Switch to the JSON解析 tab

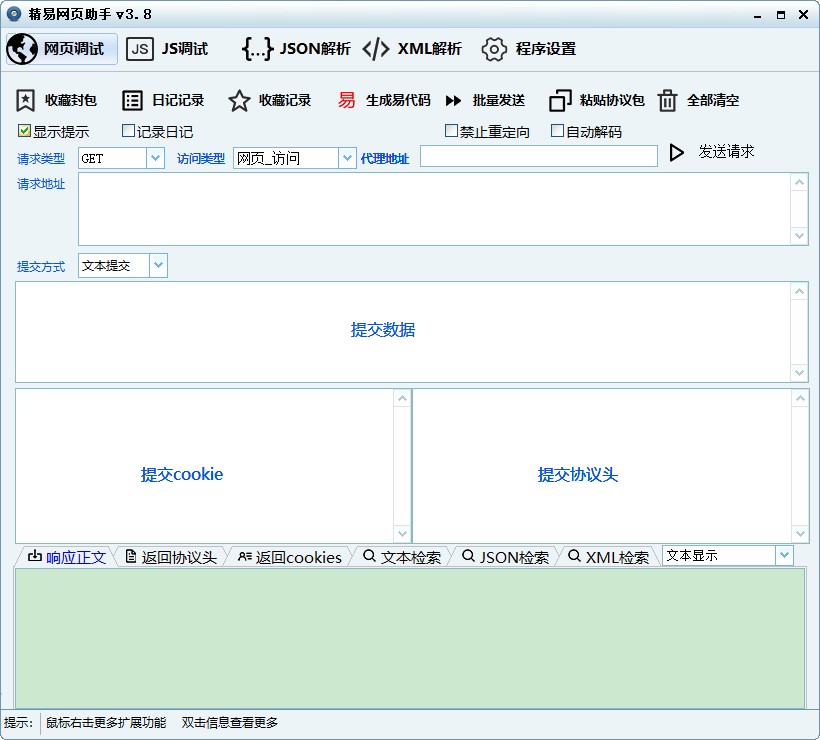(x=296, y=49)
